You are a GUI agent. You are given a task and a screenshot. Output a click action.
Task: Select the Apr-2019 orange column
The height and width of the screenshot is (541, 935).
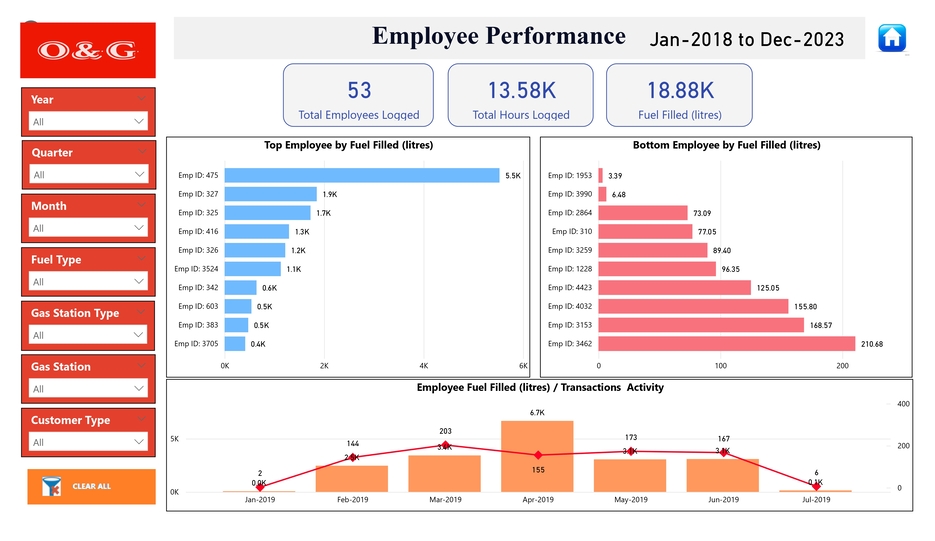point(537,456)
